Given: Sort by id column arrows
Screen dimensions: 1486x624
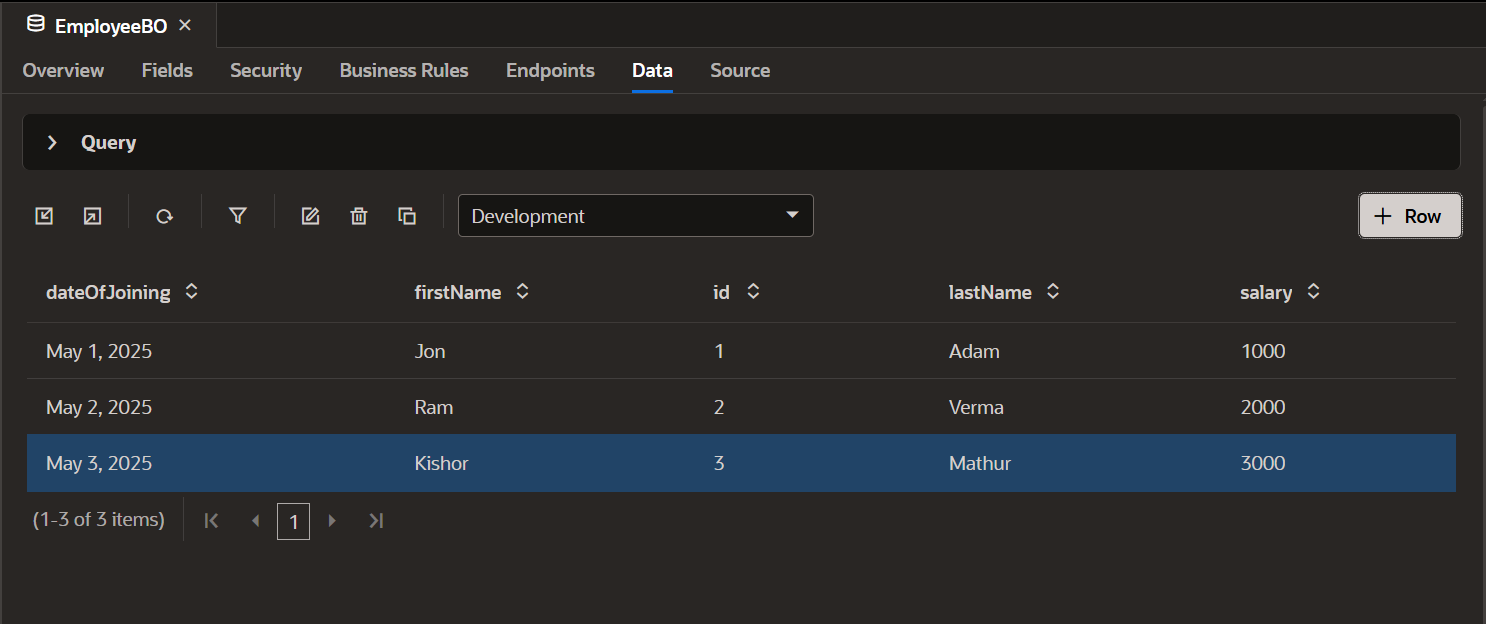Looking at the screenshot, I should pyautogui.click(x=754, y=292).
